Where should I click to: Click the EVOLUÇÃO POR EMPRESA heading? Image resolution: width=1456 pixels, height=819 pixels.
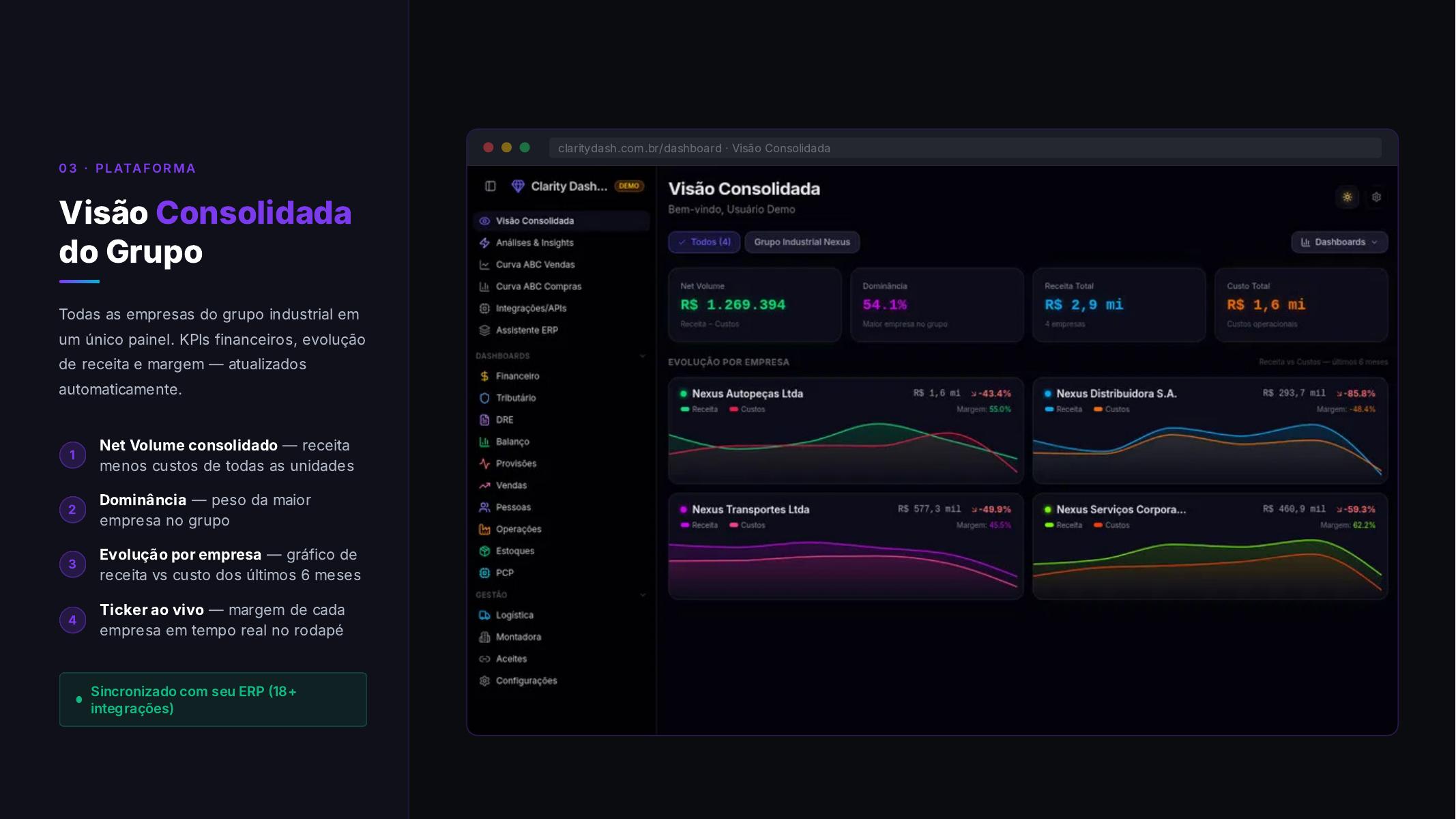tap(729, 362)
